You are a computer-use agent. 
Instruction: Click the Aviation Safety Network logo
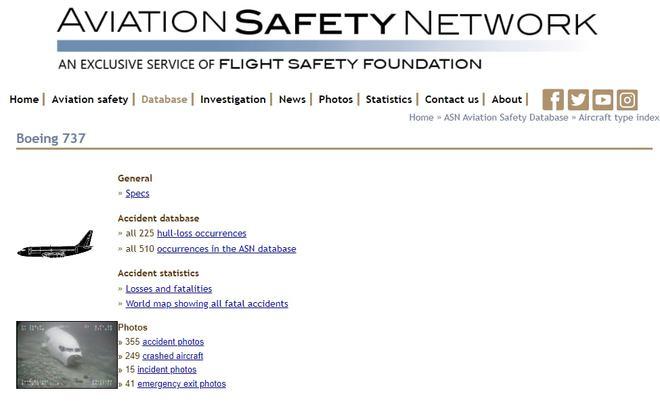327,39
